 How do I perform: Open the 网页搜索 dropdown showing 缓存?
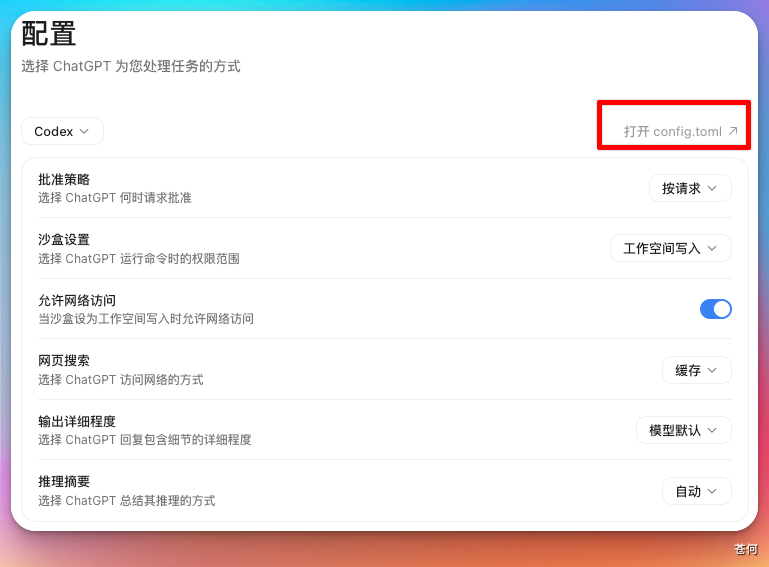click(696, 370)
